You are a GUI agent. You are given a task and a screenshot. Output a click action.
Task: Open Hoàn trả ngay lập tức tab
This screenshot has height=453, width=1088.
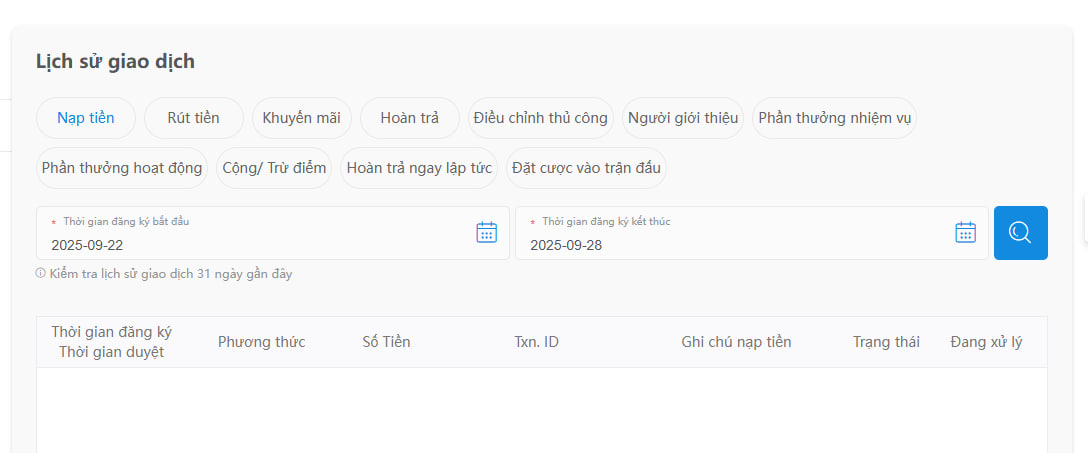419,168
